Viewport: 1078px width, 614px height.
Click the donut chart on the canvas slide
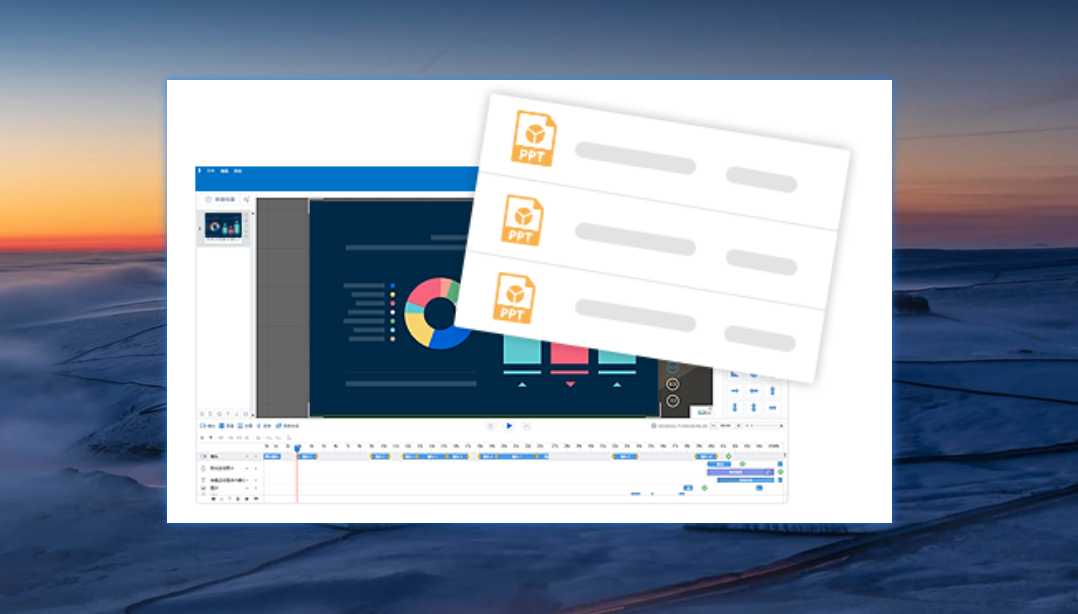436,314
